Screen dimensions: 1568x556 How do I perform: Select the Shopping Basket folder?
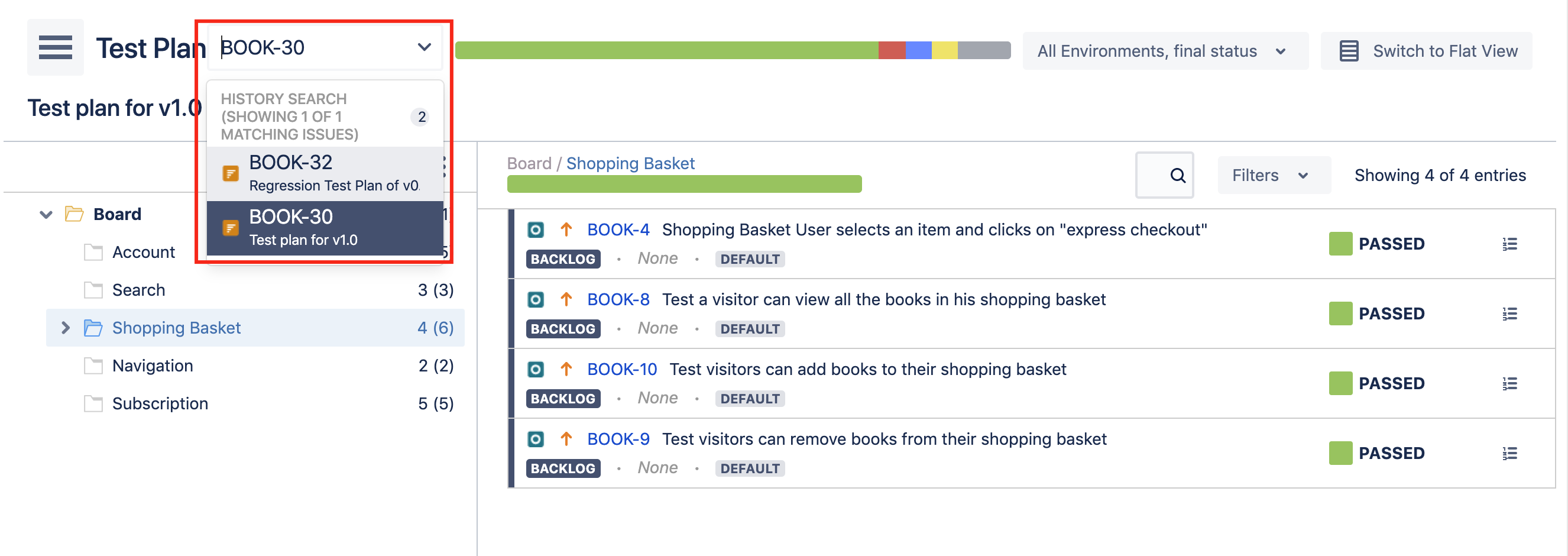point(177,328)
